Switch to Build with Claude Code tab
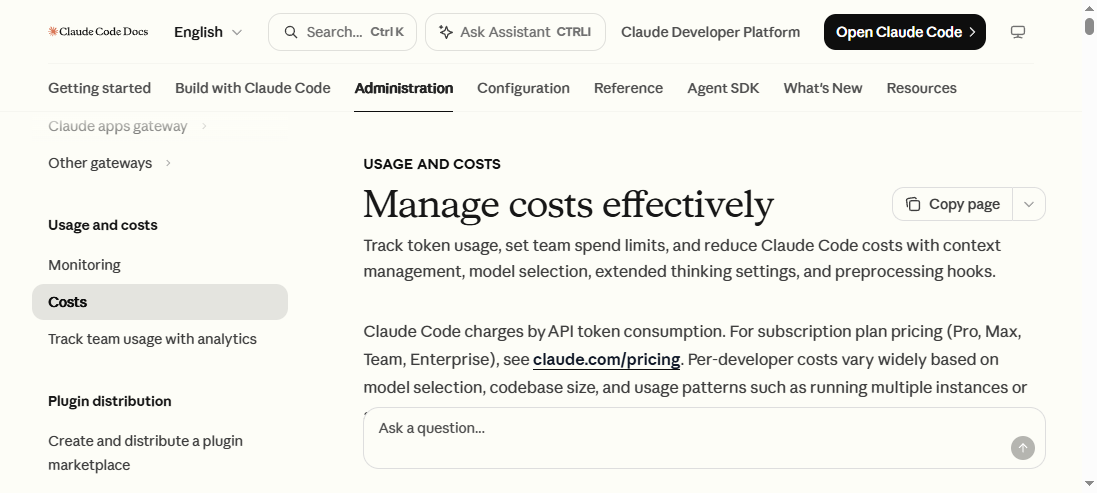 click(253, 88)
